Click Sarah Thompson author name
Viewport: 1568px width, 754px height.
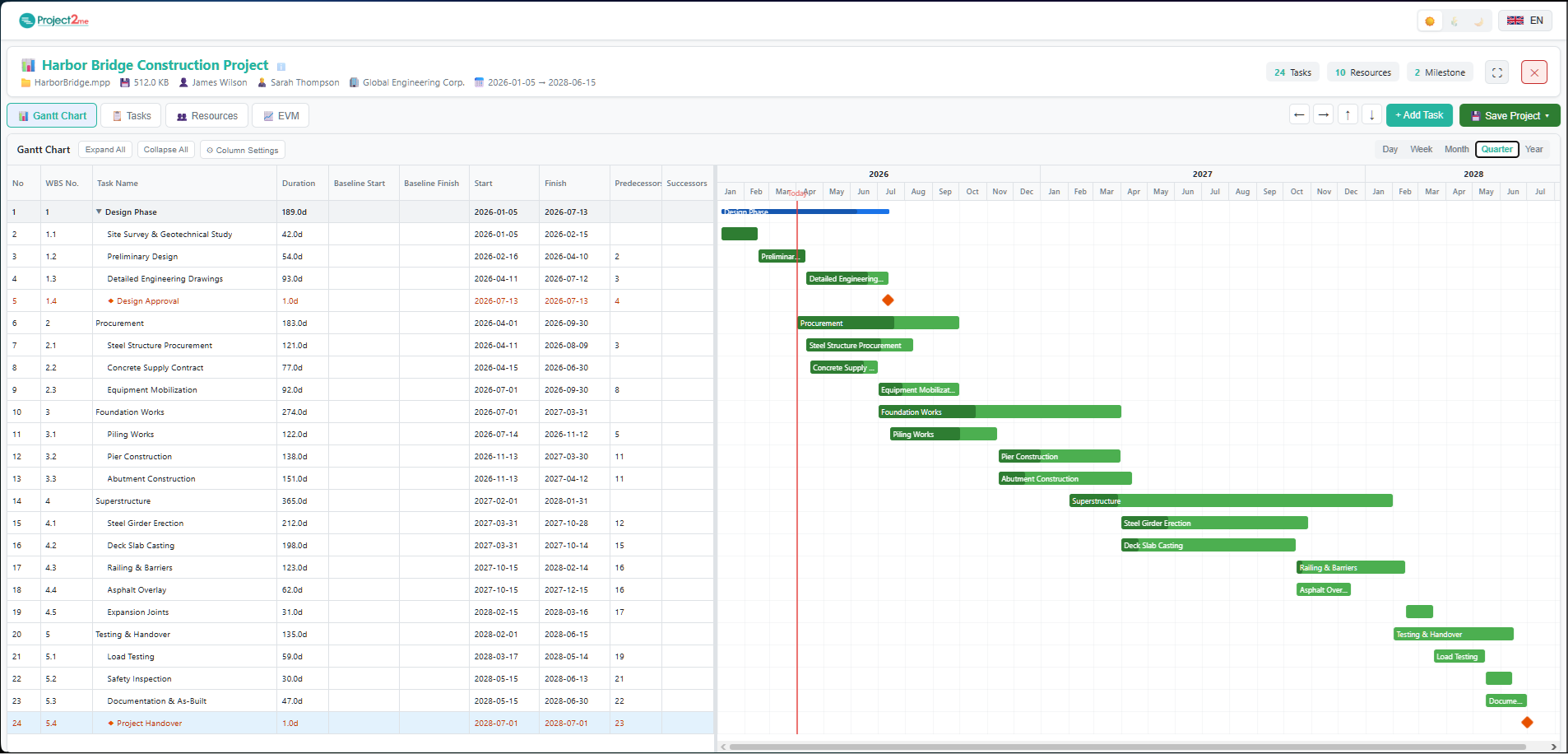tap(304, 82)
